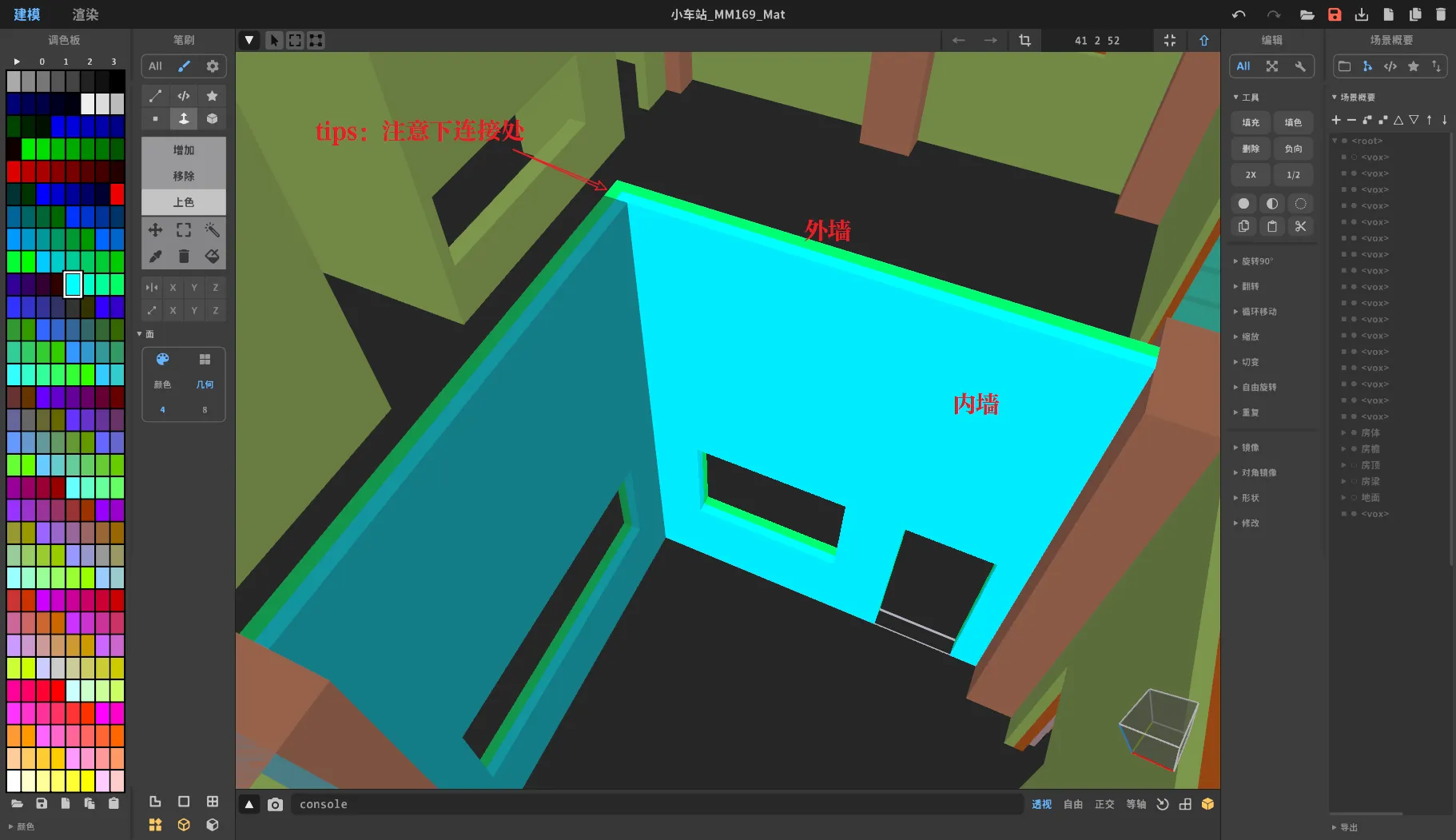The height and width of the screenshot is (840, 1456).
Task: Take a viewport snapshot with the camera icon
Action: [275, 804]
